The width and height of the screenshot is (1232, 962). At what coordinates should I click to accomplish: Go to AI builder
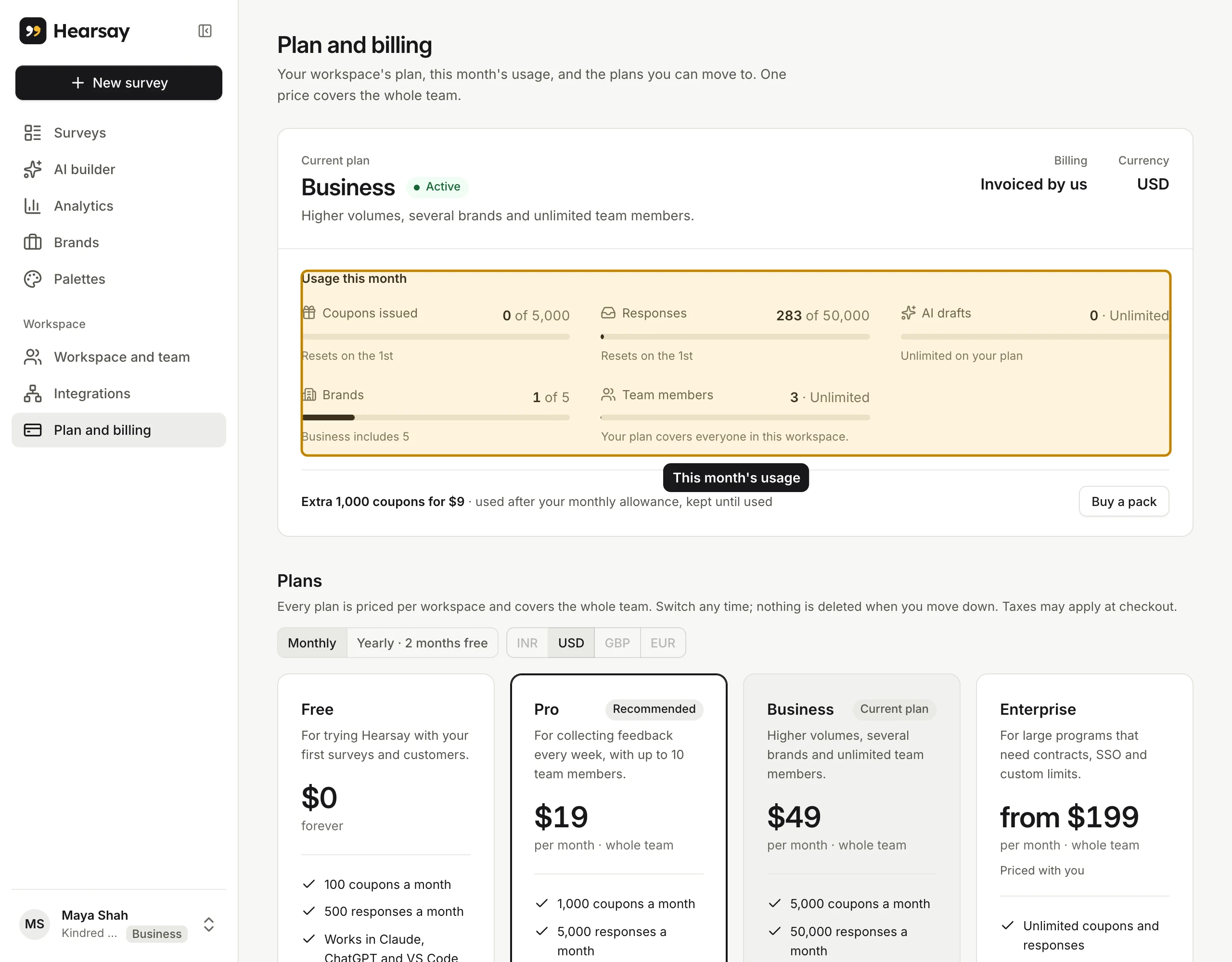click(x=118, y=169)
